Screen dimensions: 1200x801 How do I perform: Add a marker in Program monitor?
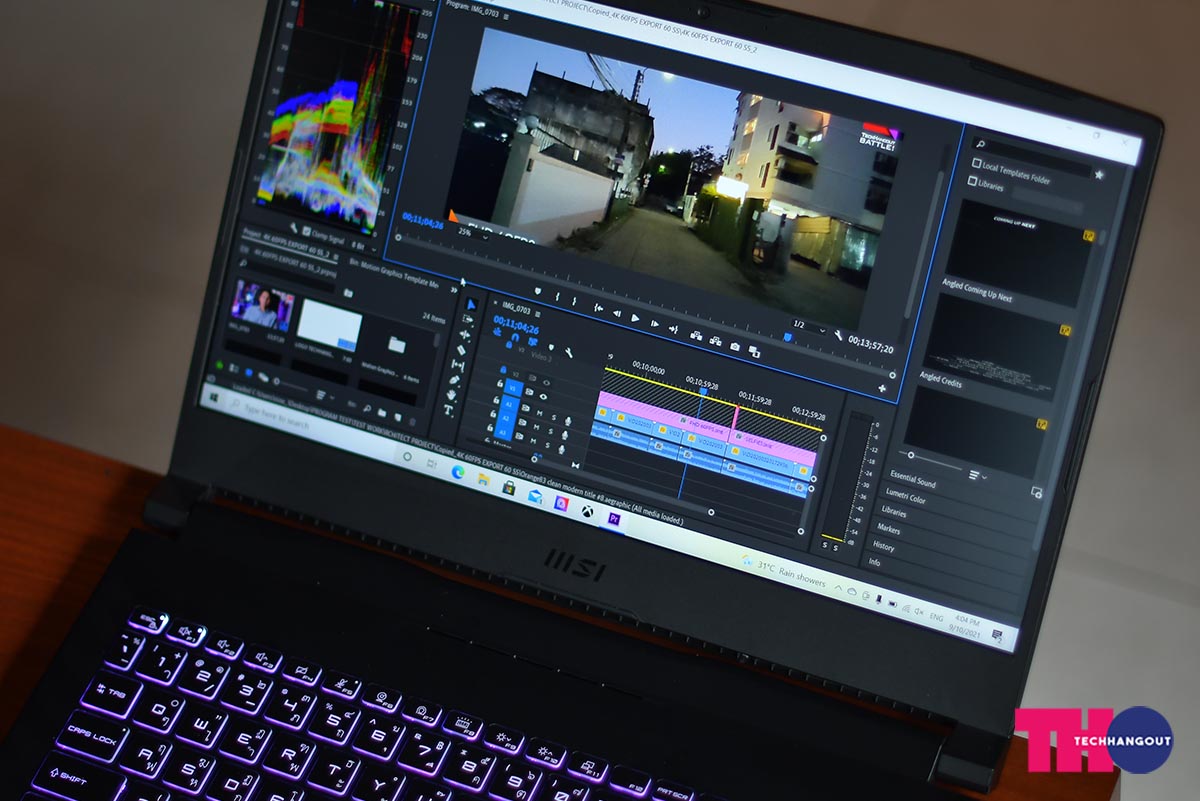[x=539, y=291]
